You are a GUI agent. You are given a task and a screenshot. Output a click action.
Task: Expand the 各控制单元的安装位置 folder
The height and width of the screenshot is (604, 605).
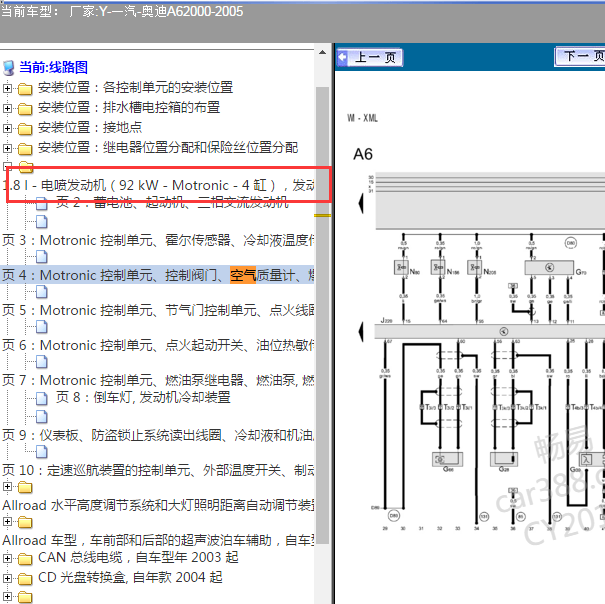click(7, 88)
